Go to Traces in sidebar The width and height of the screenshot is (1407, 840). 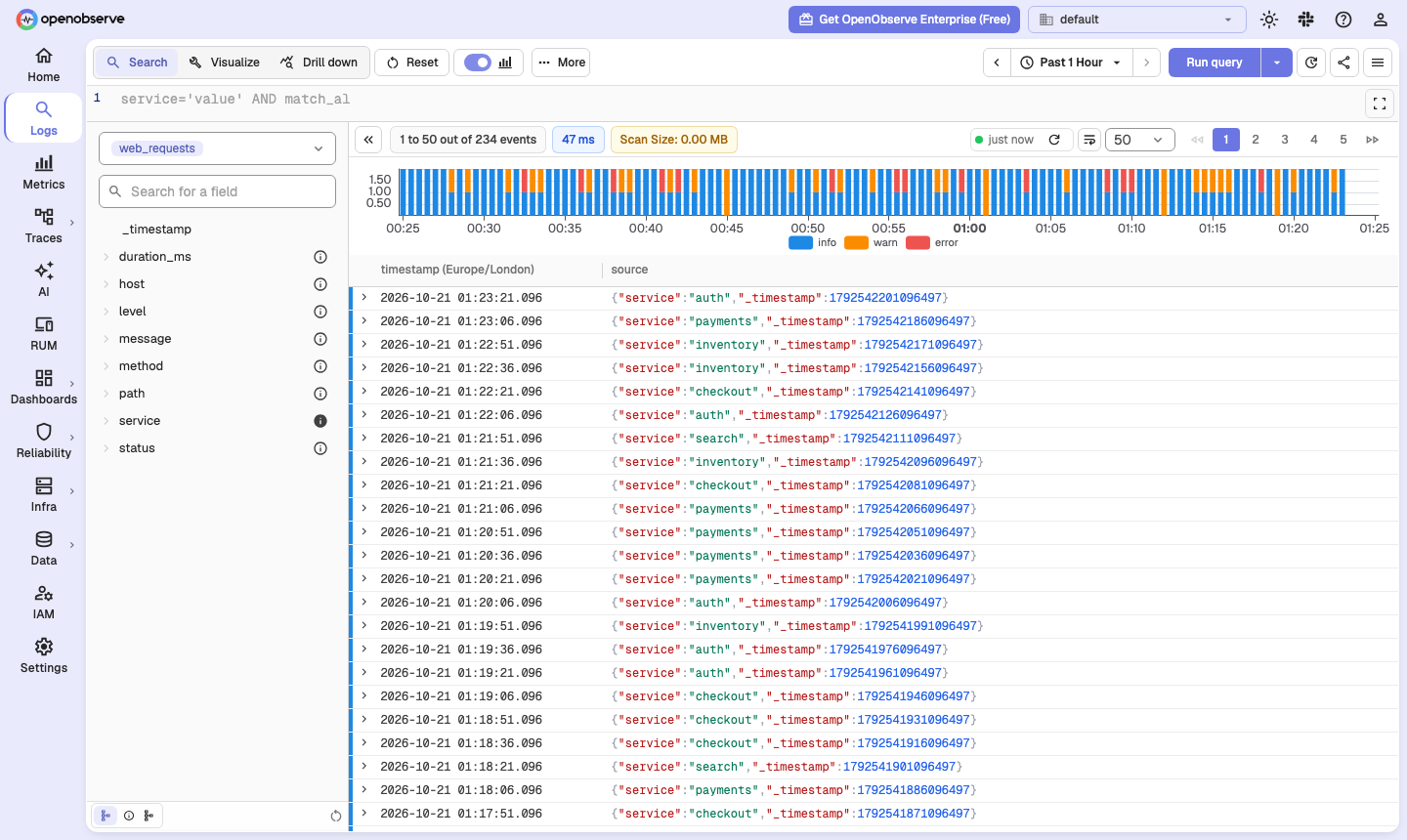[x=44, y=227]
